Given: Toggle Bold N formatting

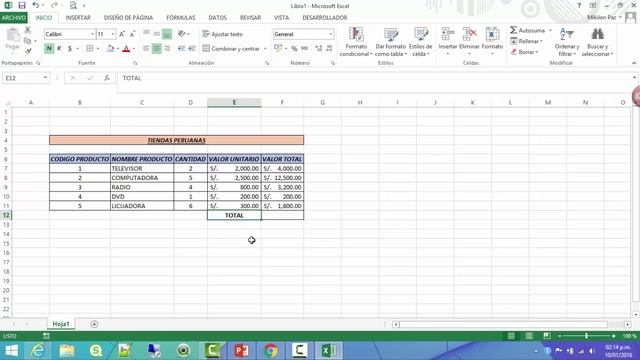Looking at the screenshot, I should [49, 49].
